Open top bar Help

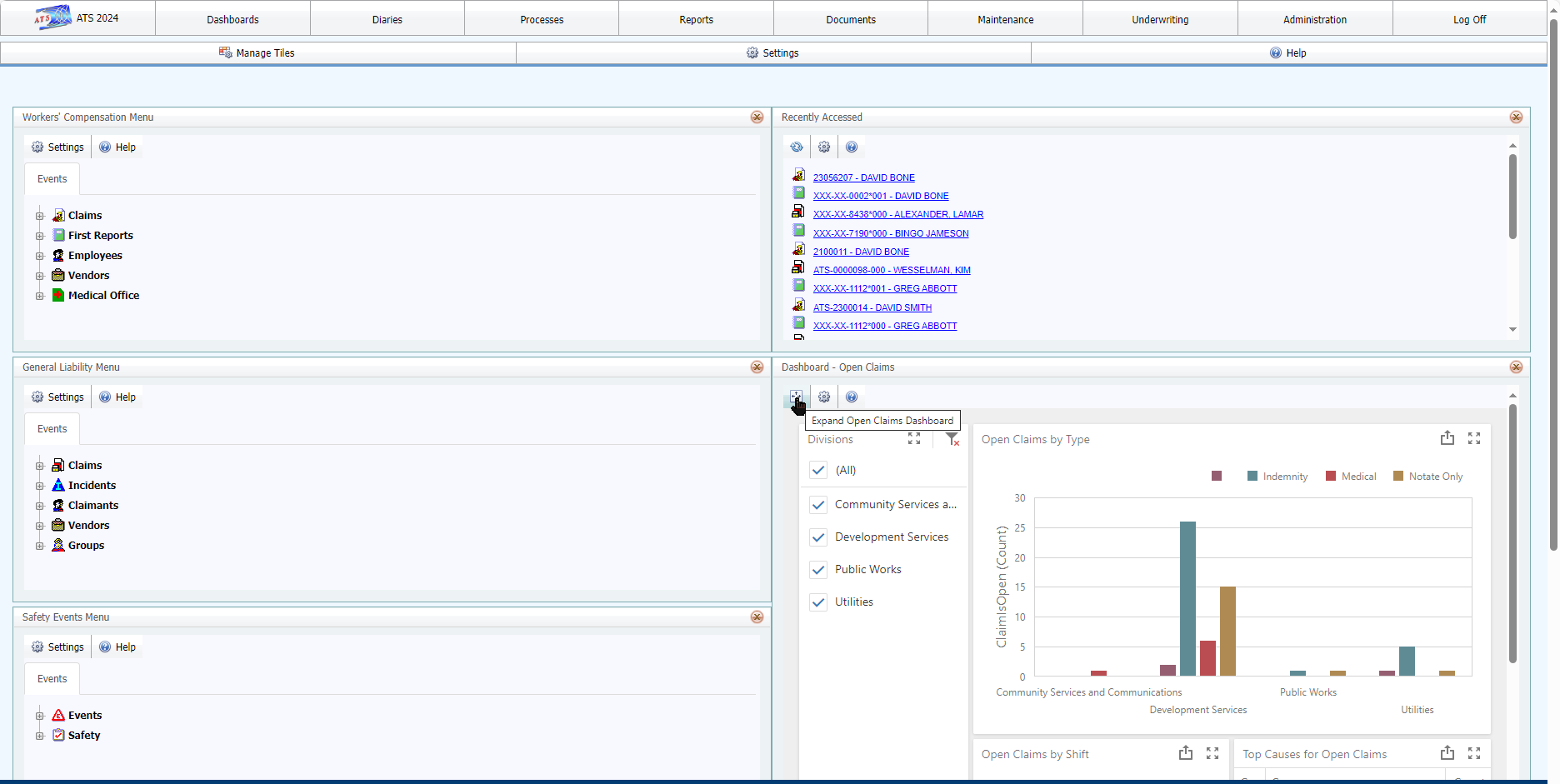[1288, 52]
